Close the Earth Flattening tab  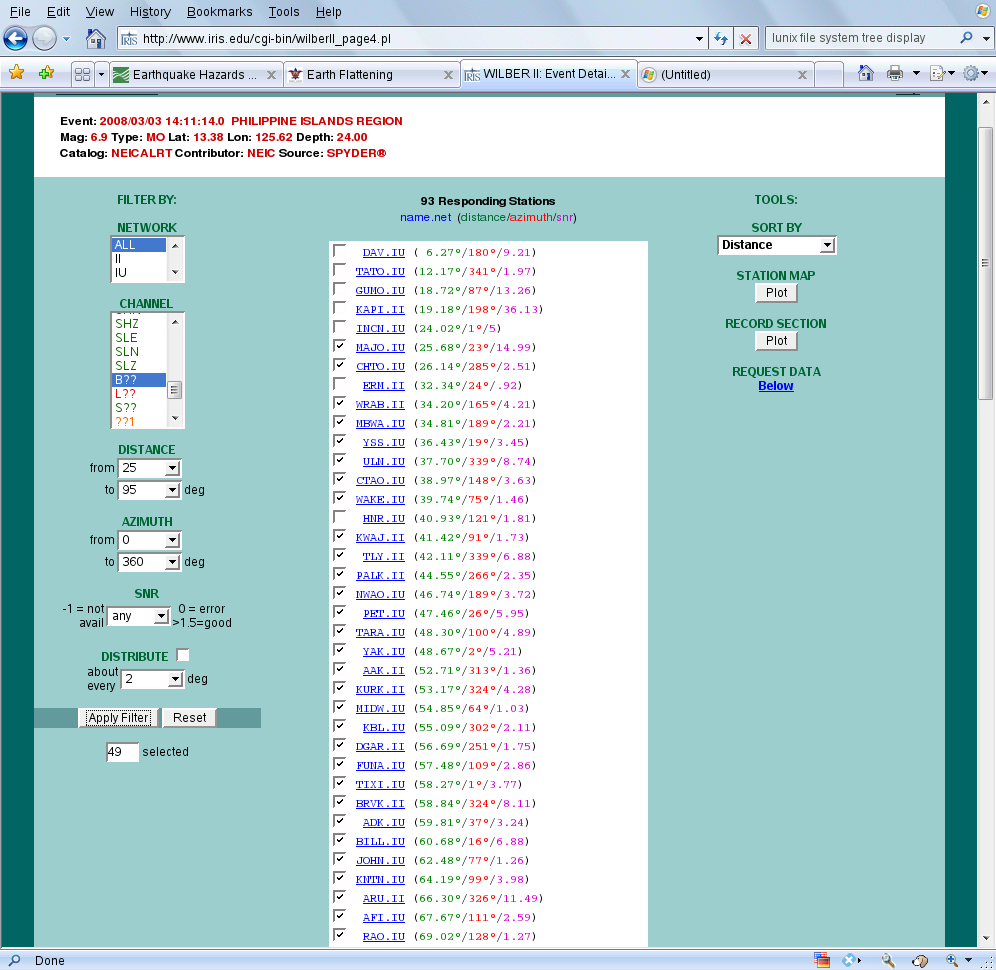(x=448, y=75)
